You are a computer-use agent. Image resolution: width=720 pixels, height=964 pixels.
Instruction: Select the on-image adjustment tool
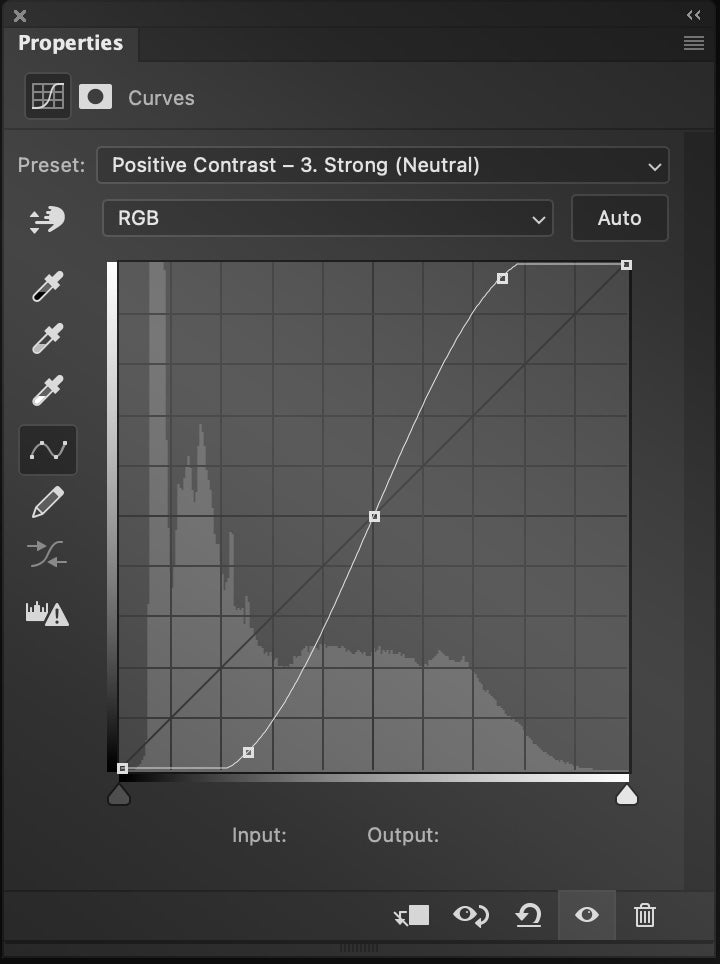(x=47, y=218)
